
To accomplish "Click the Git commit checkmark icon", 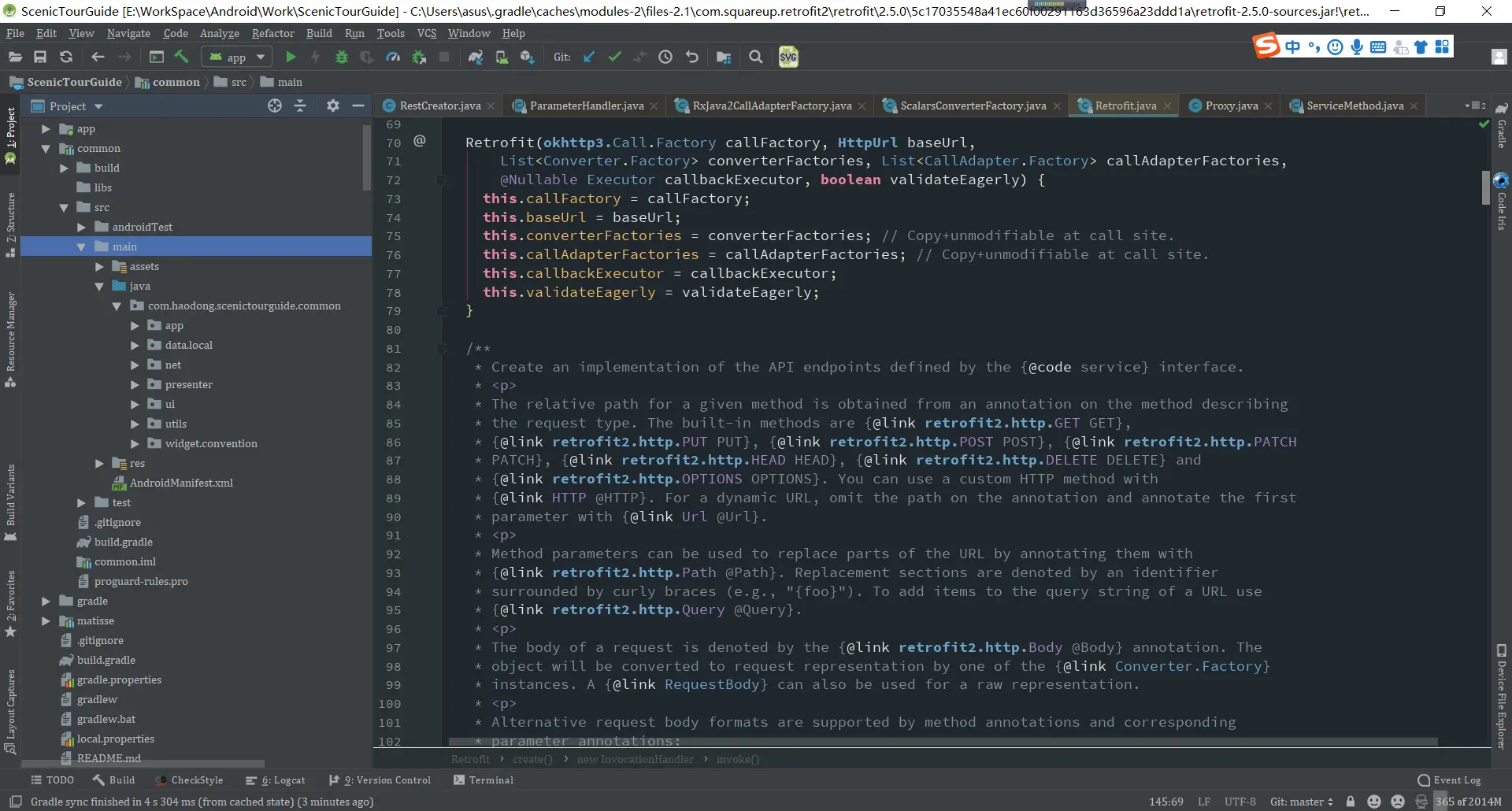I will click(x=615, y=57).
